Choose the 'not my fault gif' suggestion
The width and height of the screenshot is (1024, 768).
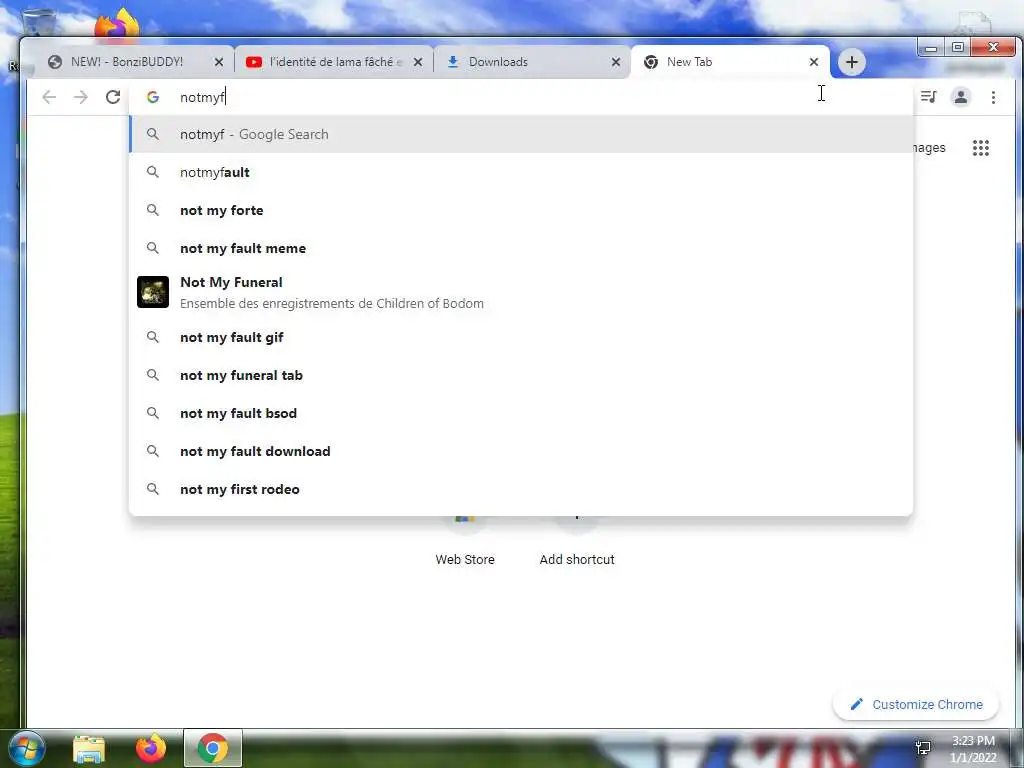(521, 337)
